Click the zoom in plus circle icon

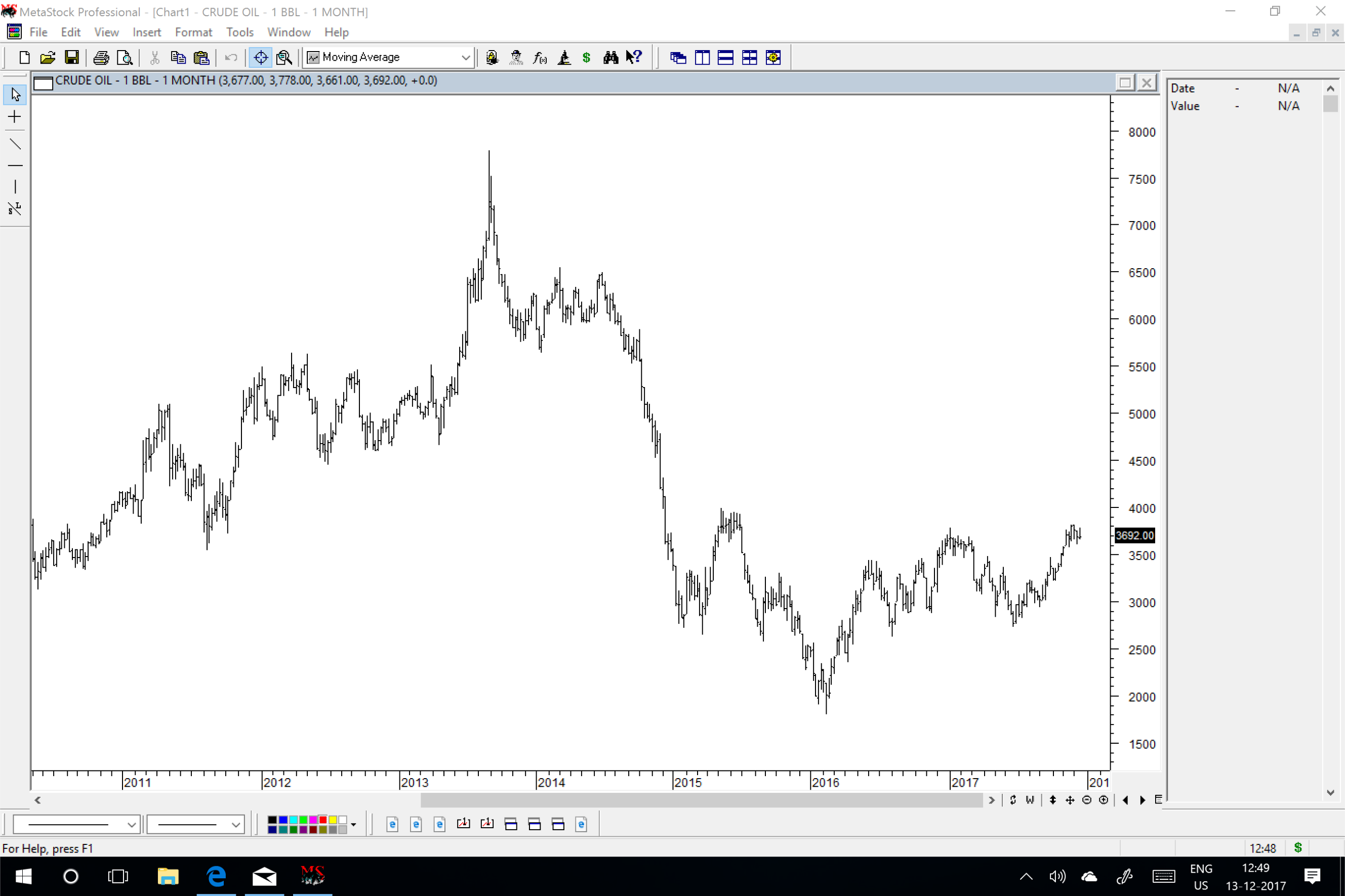pos(1103,800)
